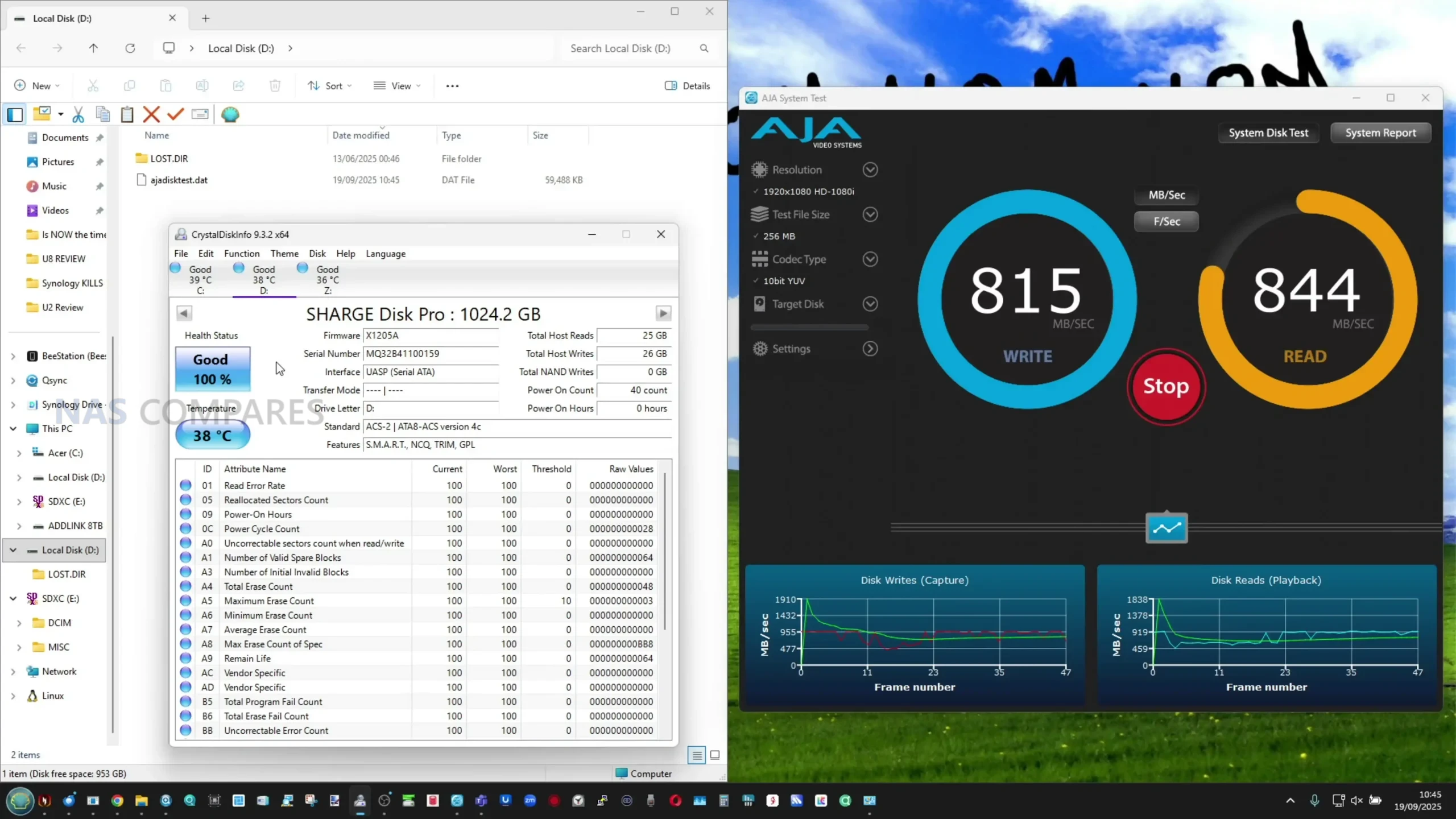Image resolution: width=1456 pixels, height=819 pixels.
Task: Switch AJA units to MB/Sec
Action: tap(1166, 195)
